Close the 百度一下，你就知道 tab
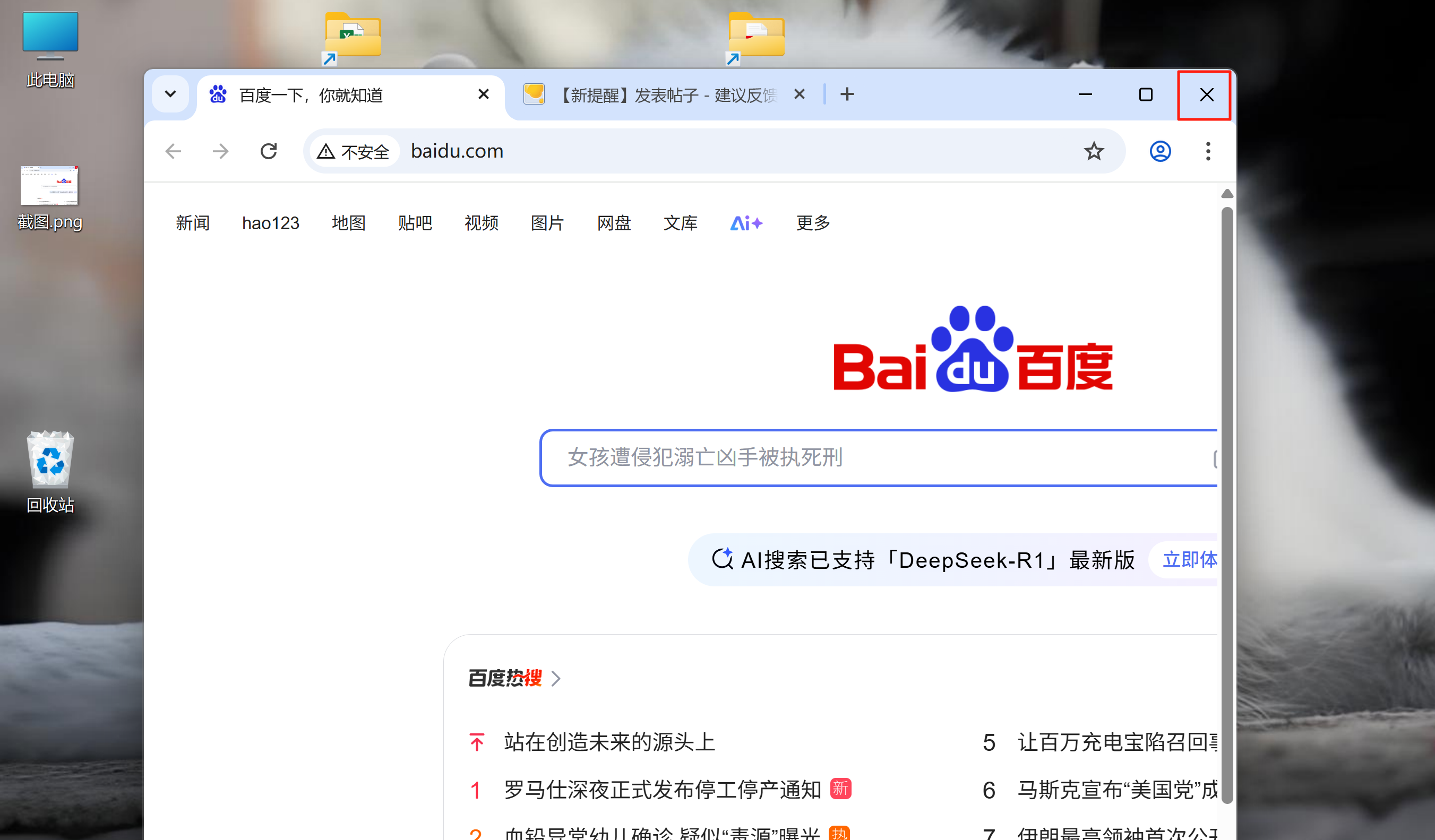The image size is (1435, 840). point(484,94)
